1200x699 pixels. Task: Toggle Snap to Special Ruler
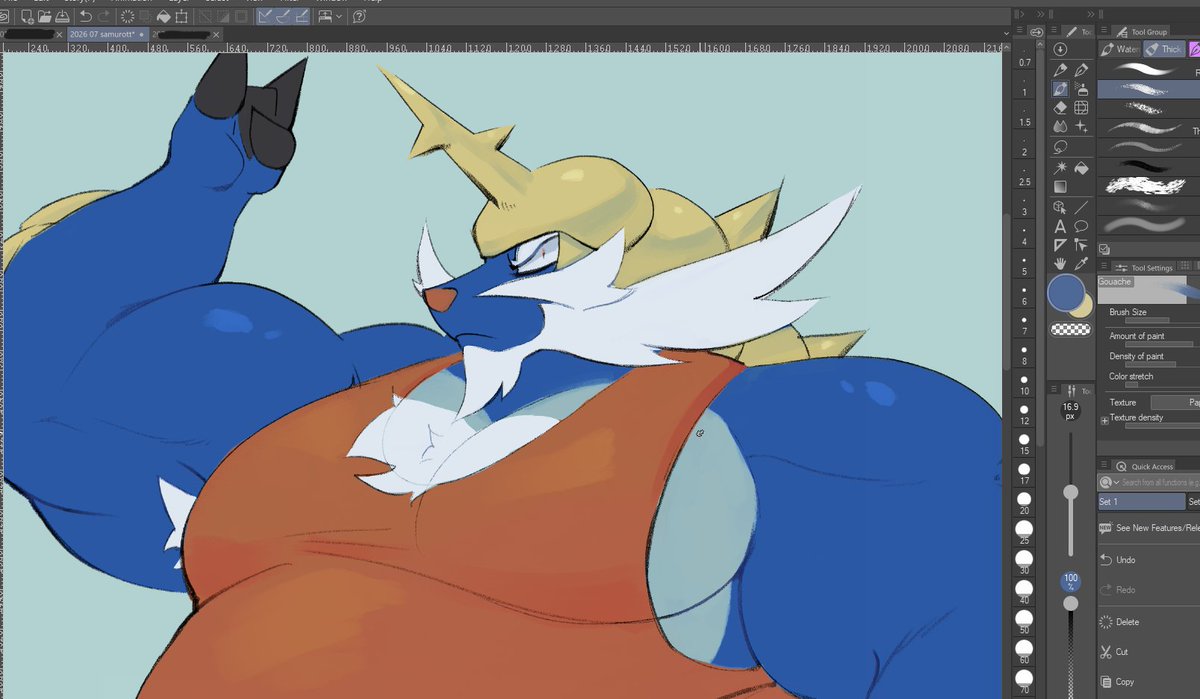pos(283,16)
